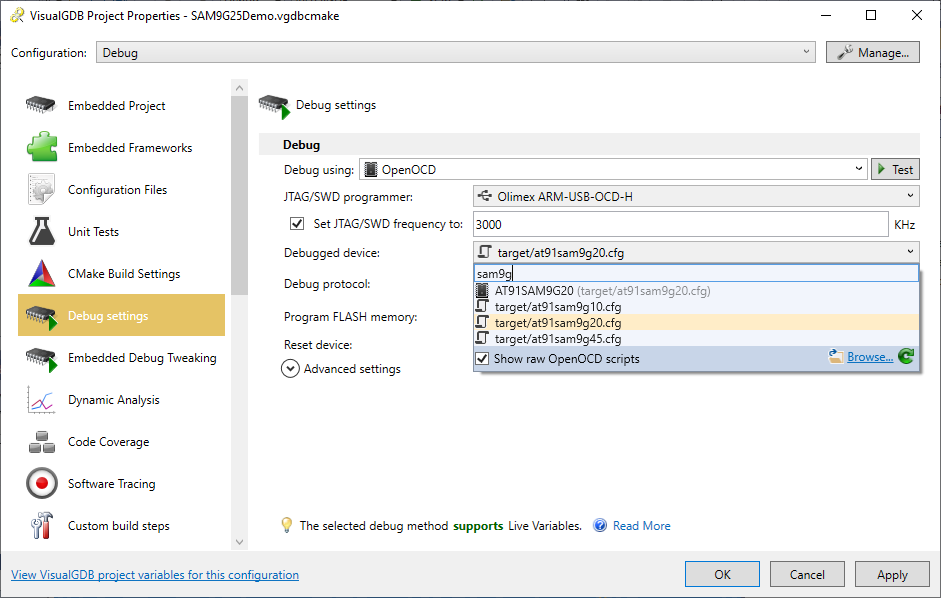Select AT91SAM9G20 device entry
Image resolution: width=941 pixels, height=598 pixels.
696,291
